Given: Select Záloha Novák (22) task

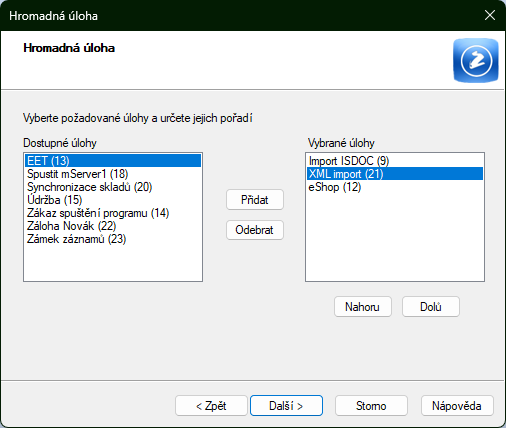Looking at the screenshot, I should coord(113,226).
